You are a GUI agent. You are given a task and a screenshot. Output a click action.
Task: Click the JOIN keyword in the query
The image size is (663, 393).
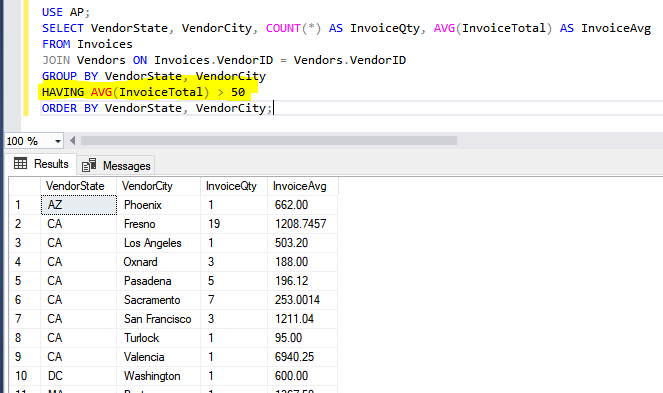[x=56, y=60]
